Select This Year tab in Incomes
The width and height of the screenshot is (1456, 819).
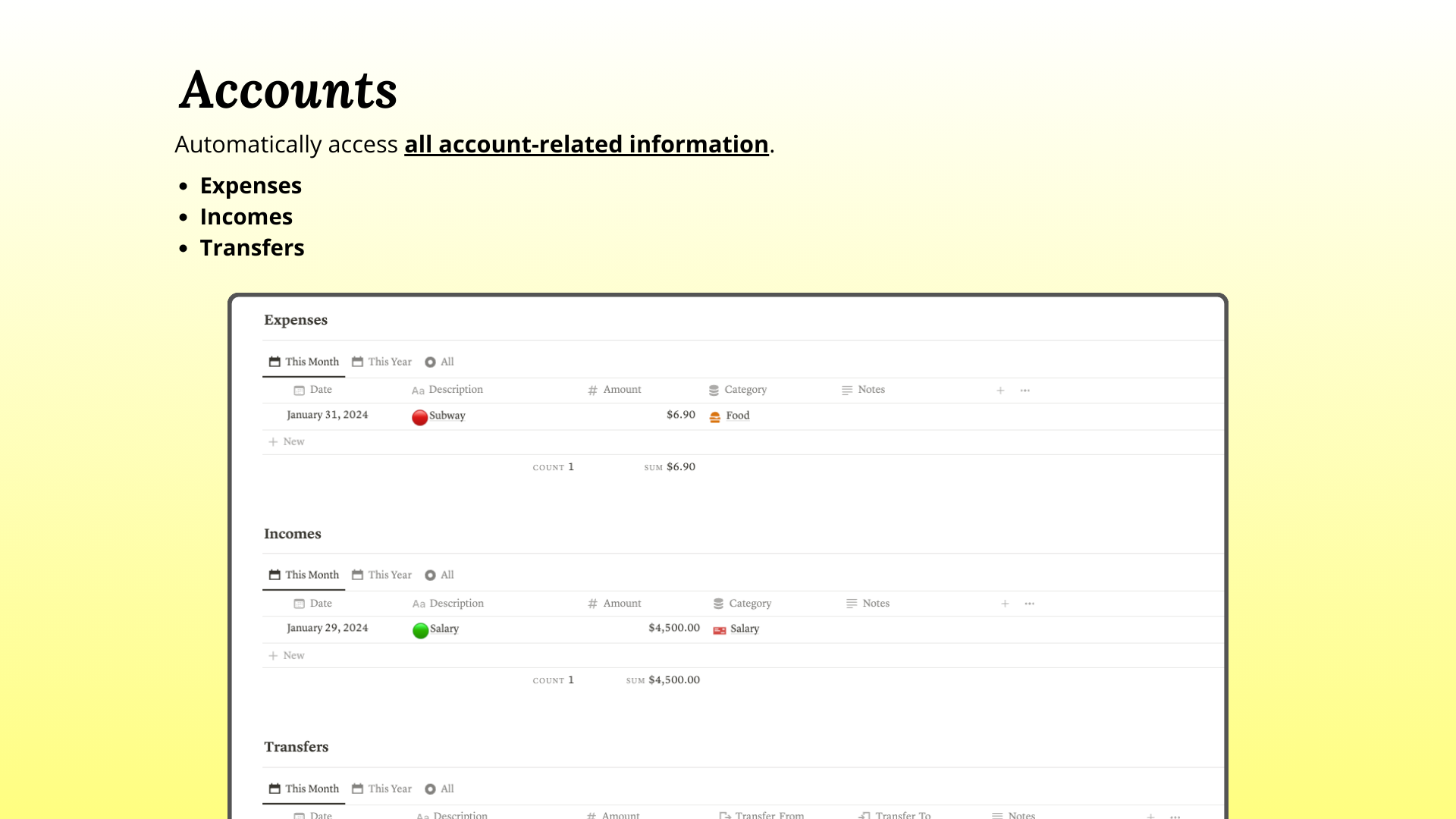click(x=382, y=575)
